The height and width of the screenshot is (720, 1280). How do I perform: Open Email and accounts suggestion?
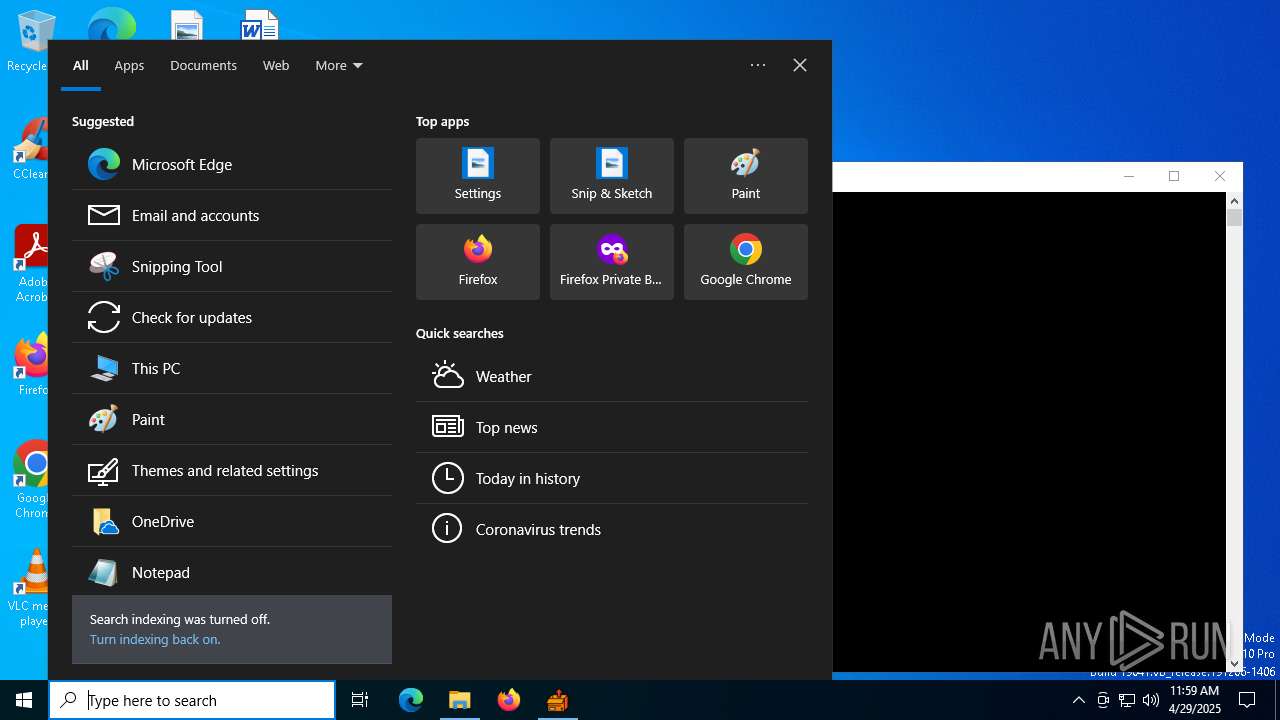232,215
